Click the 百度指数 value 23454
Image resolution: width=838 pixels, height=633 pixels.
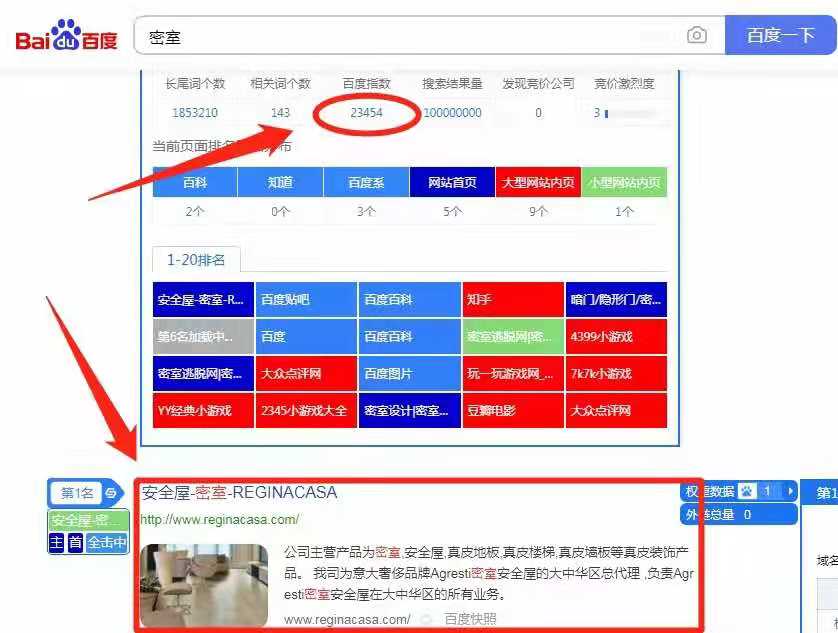pyautogui.click(x=366, y=113)
